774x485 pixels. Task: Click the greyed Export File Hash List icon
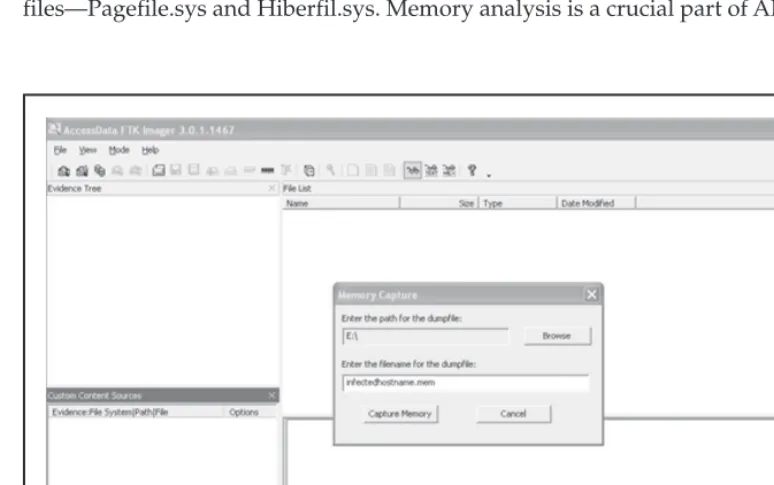[x=371, y=171]
